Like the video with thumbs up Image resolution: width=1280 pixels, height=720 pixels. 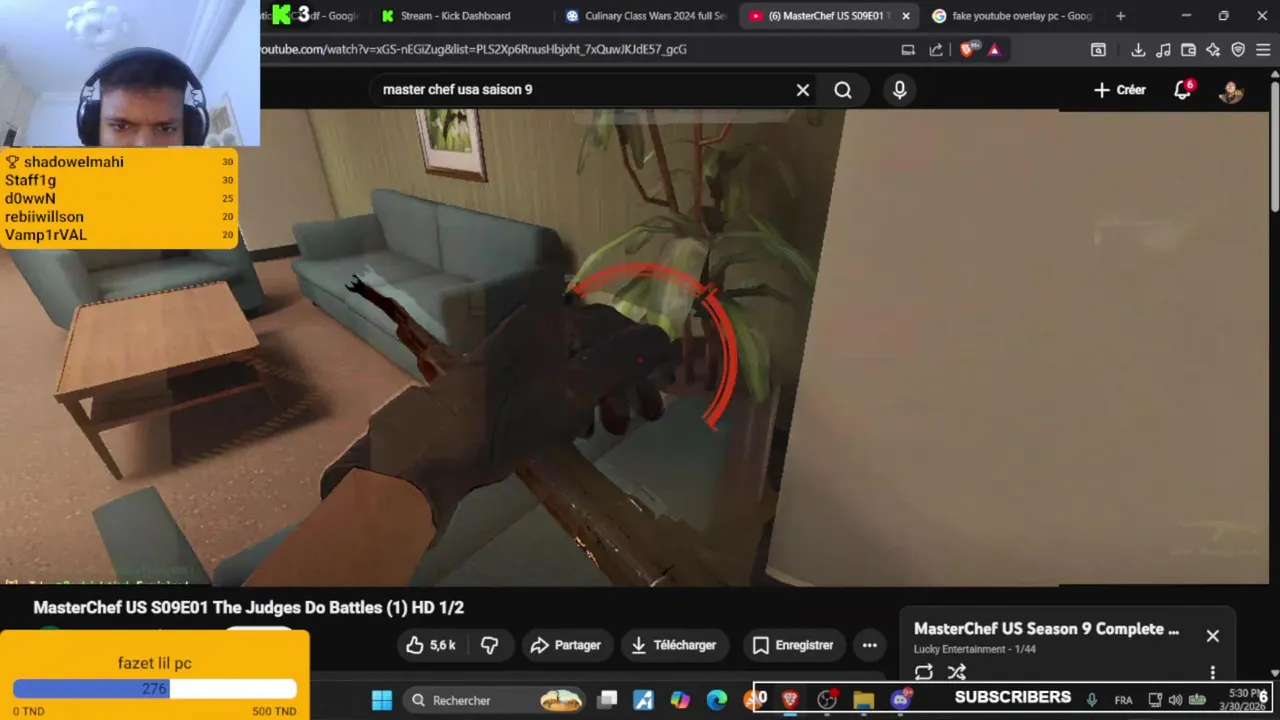[431, 645]
